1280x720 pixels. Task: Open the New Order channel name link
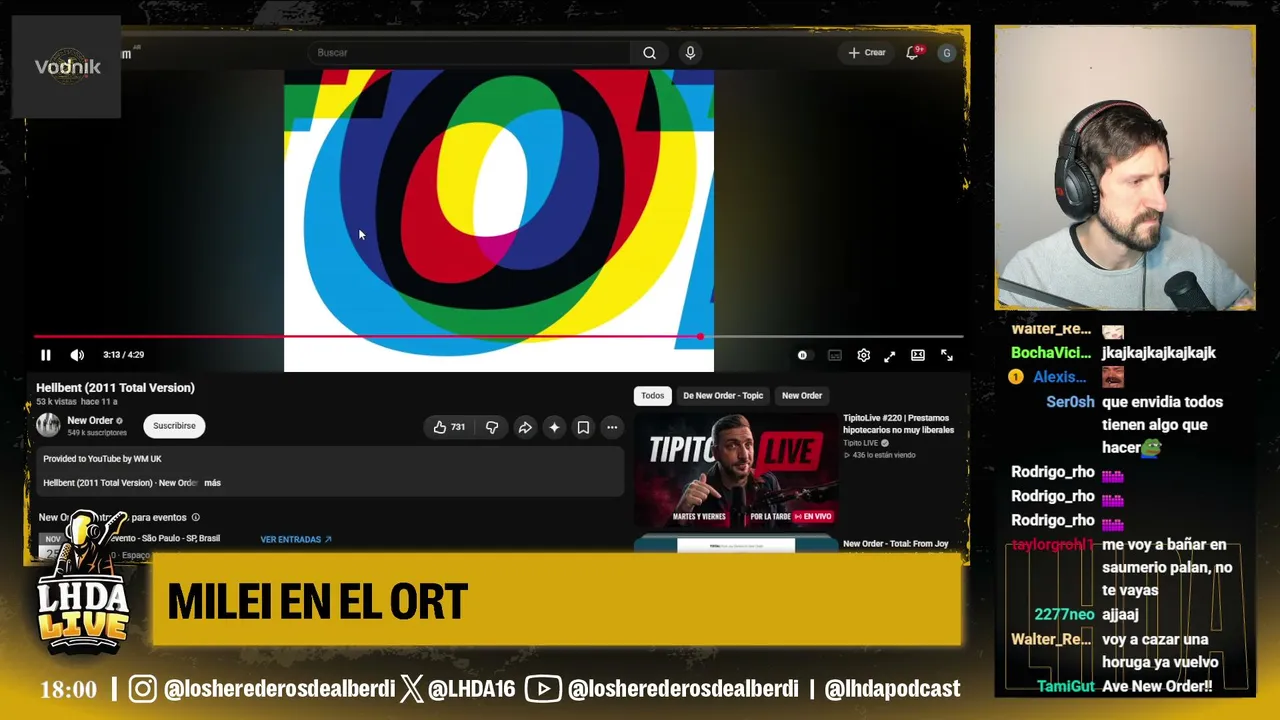pos(90,421)
